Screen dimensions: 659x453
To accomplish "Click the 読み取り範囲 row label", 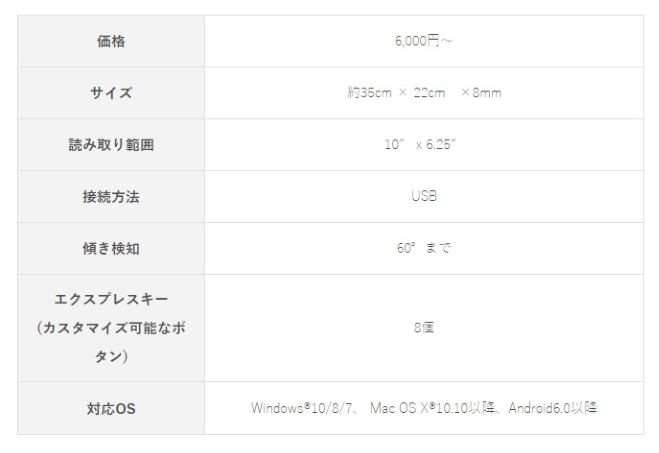I will point(111,145).
